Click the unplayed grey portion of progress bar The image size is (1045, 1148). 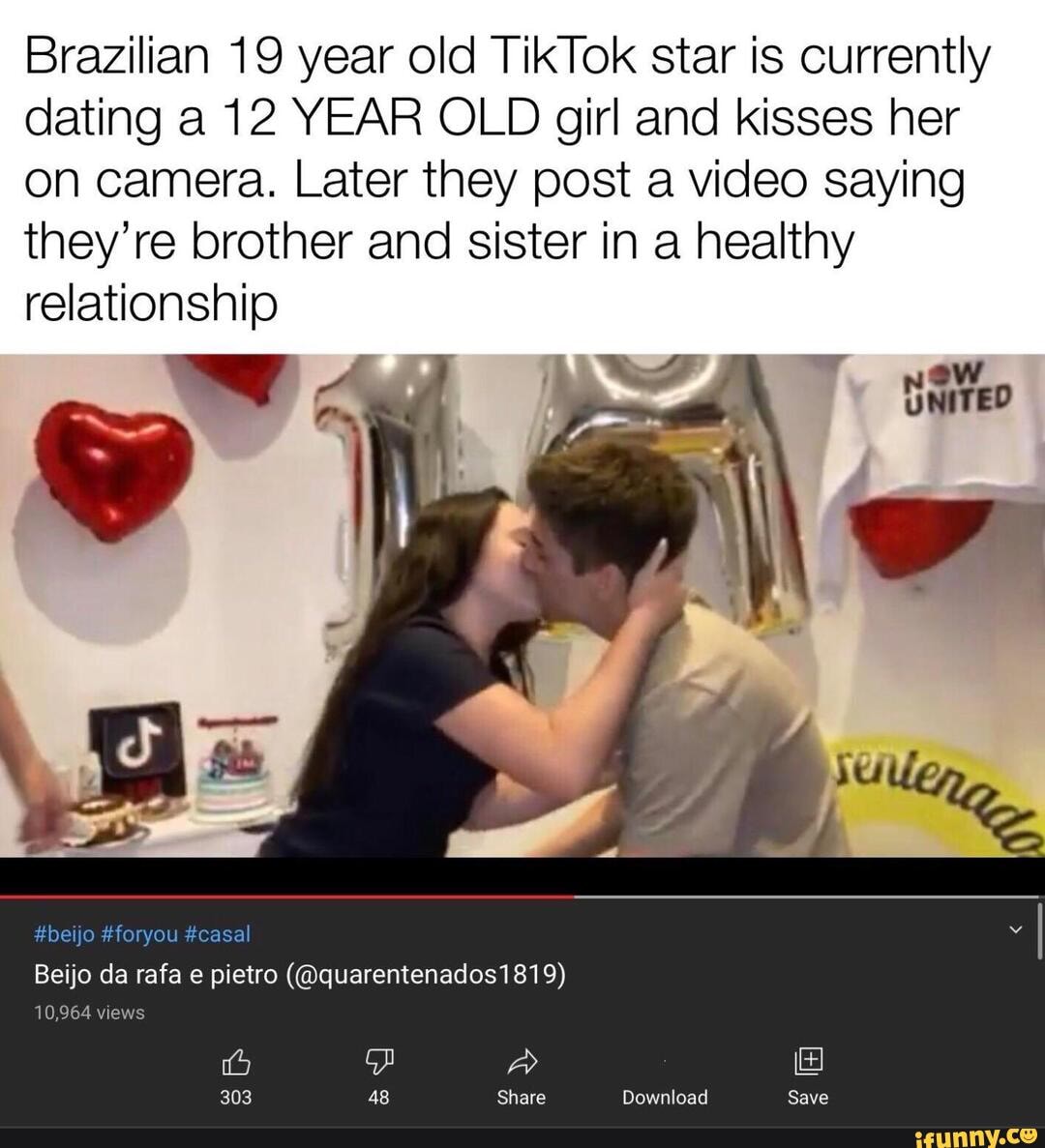[x=809, y=897]
